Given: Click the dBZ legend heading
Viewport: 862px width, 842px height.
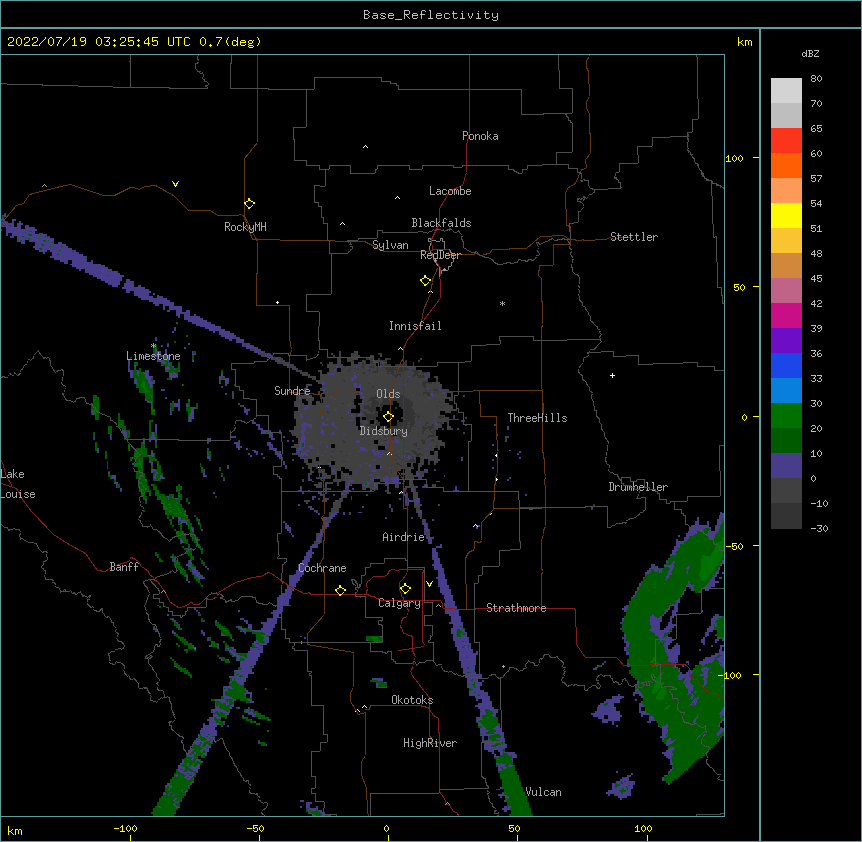Looking at the screenshot, I should click(810, 54).
